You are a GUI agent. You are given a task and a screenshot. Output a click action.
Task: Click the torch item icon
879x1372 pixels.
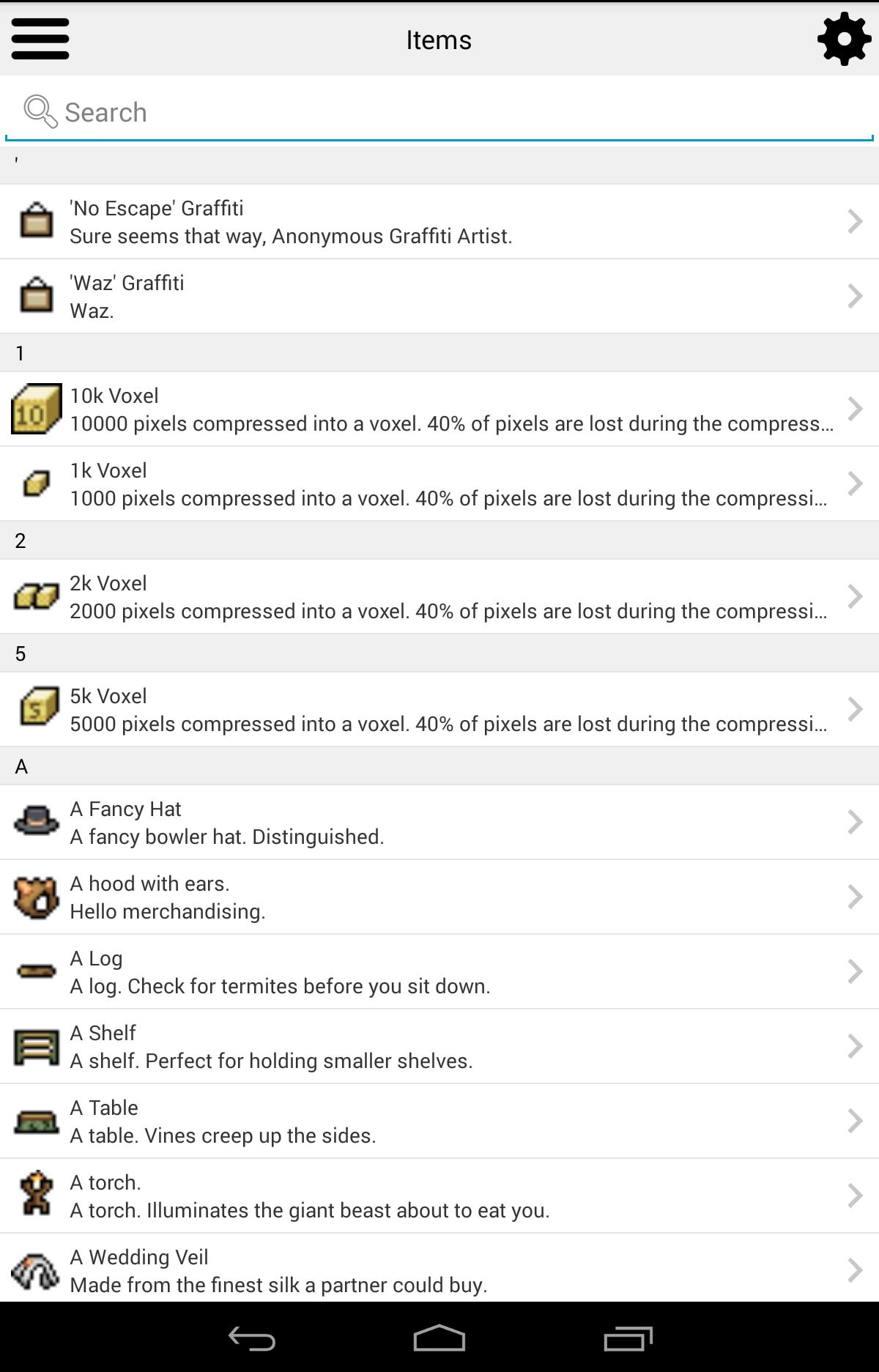coord(35,1195)
